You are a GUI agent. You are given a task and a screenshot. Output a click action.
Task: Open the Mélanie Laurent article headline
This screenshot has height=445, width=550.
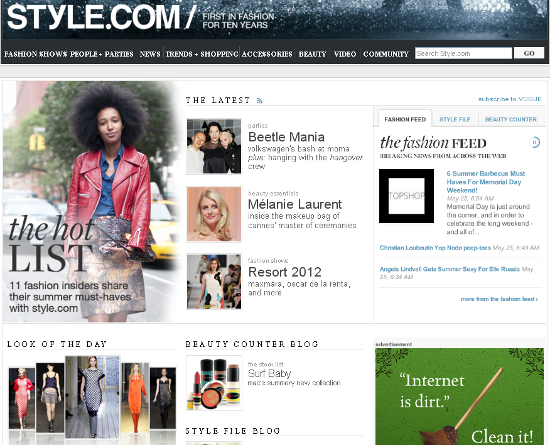point(295,204)
